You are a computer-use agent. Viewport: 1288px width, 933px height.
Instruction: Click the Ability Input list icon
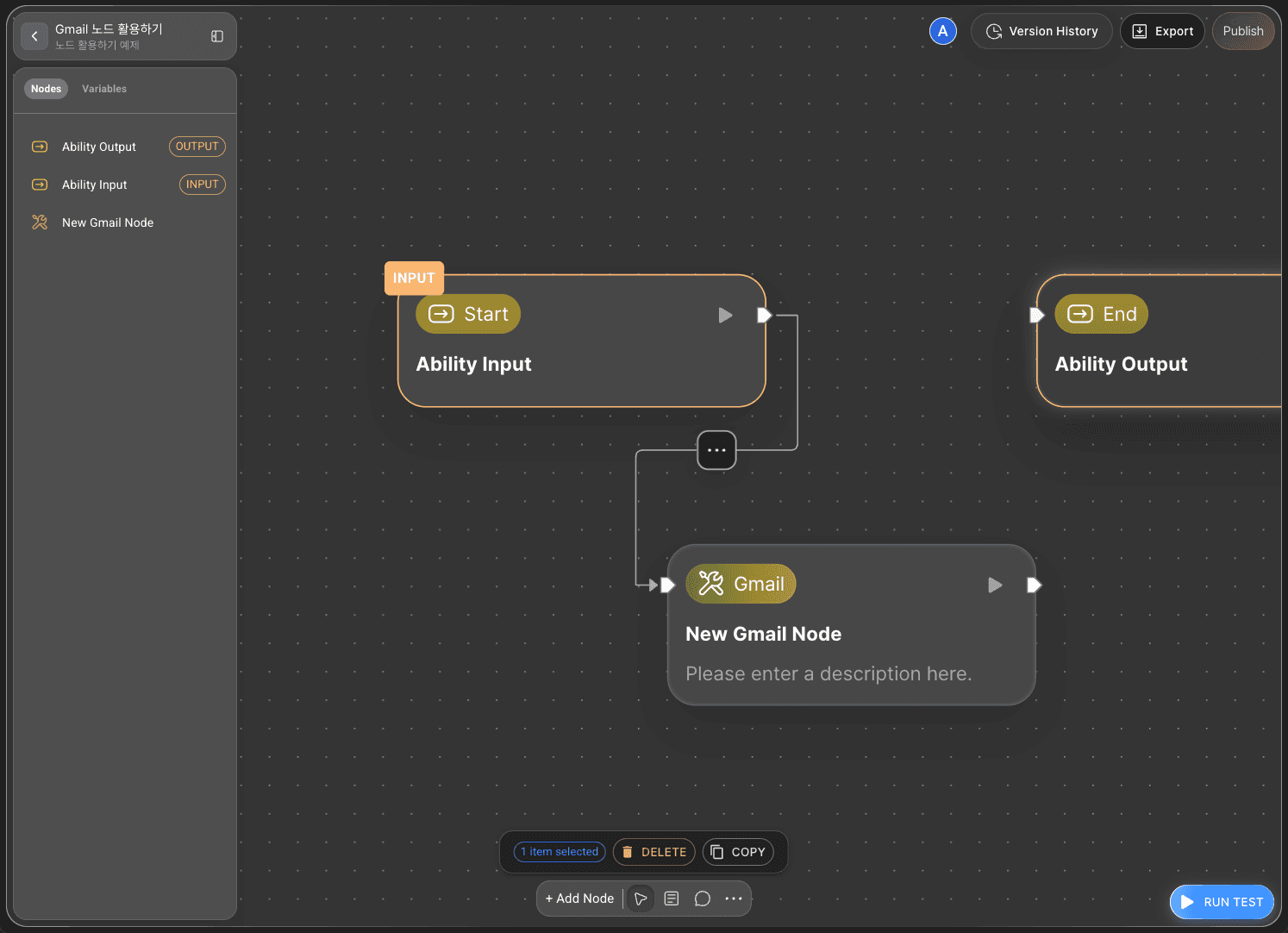[x=40, y=185]
